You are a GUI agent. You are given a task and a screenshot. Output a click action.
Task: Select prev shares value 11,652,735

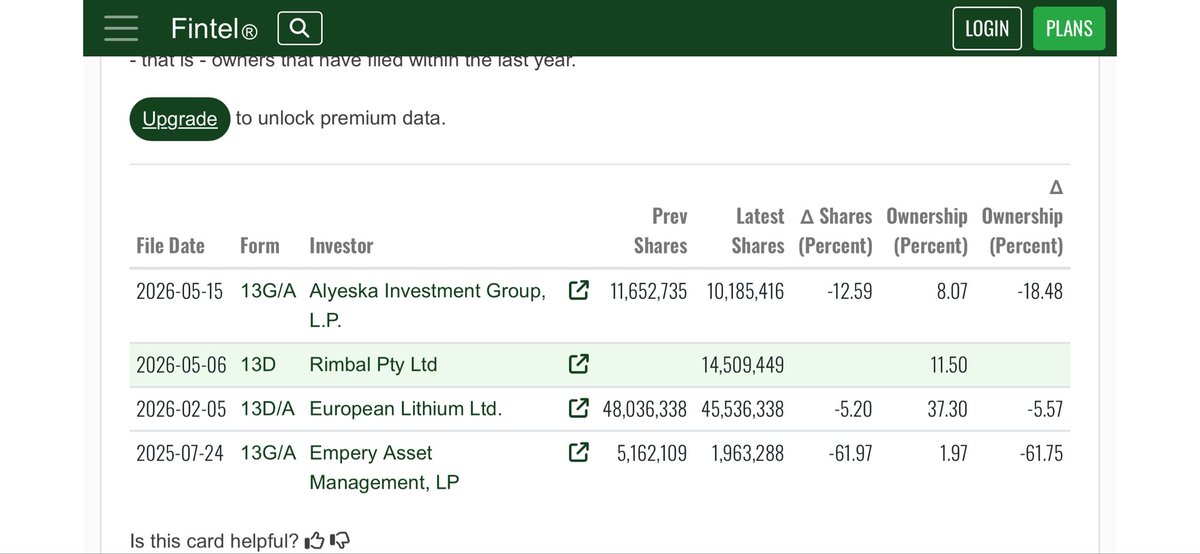point(648,291)
